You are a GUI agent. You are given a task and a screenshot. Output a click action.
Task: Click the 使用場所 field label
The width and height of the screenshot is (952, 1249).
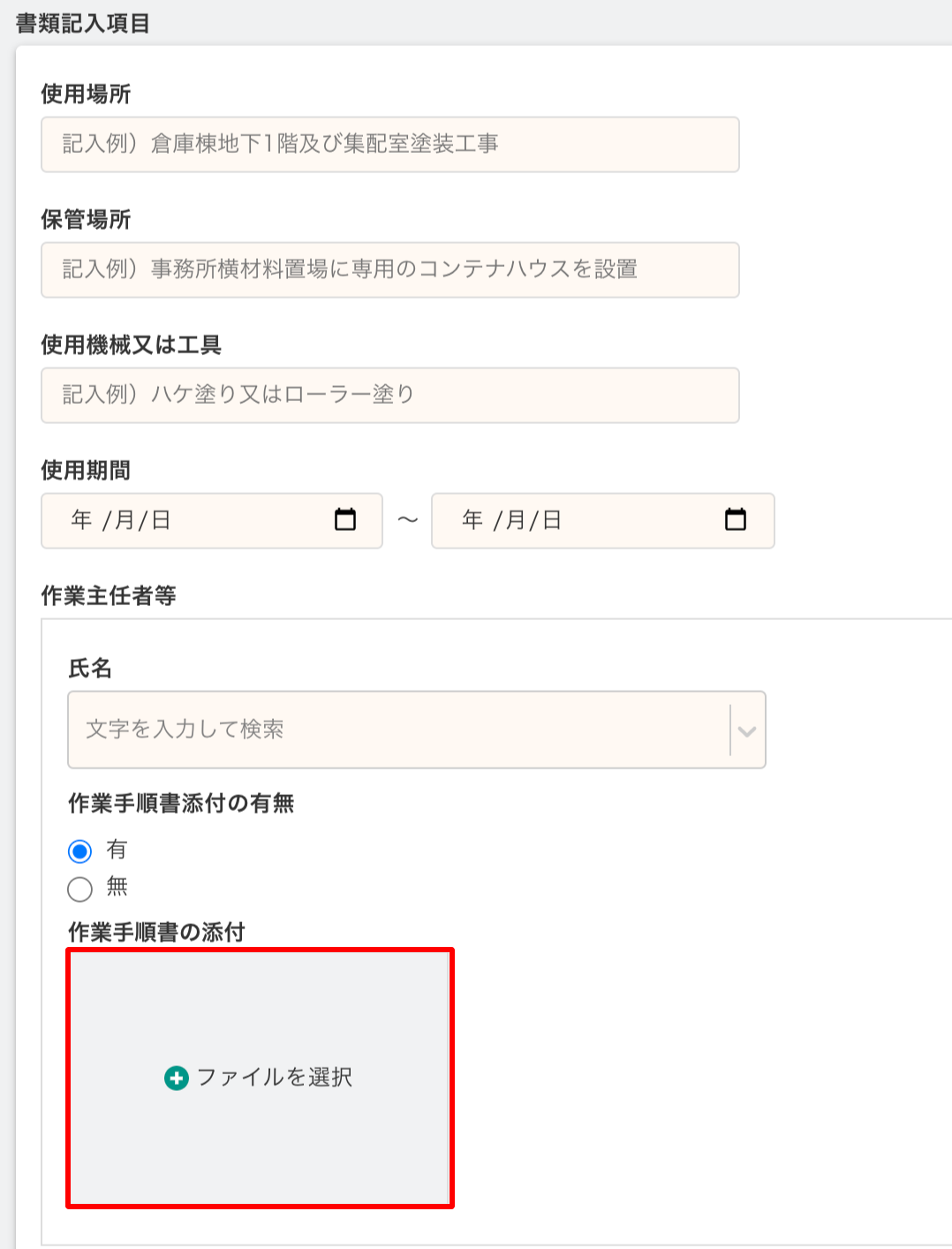[86, 94]
